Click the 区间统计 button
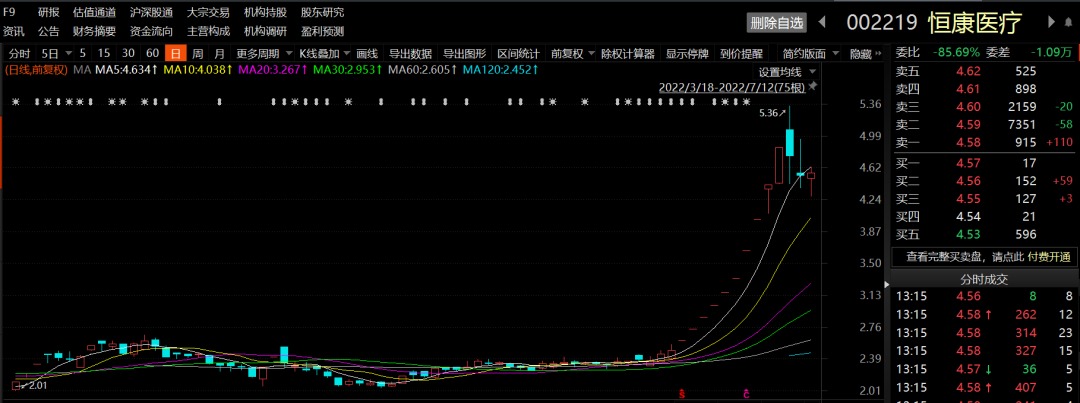1080x403 pixels. pyautogui.click(x=519, y=54)
